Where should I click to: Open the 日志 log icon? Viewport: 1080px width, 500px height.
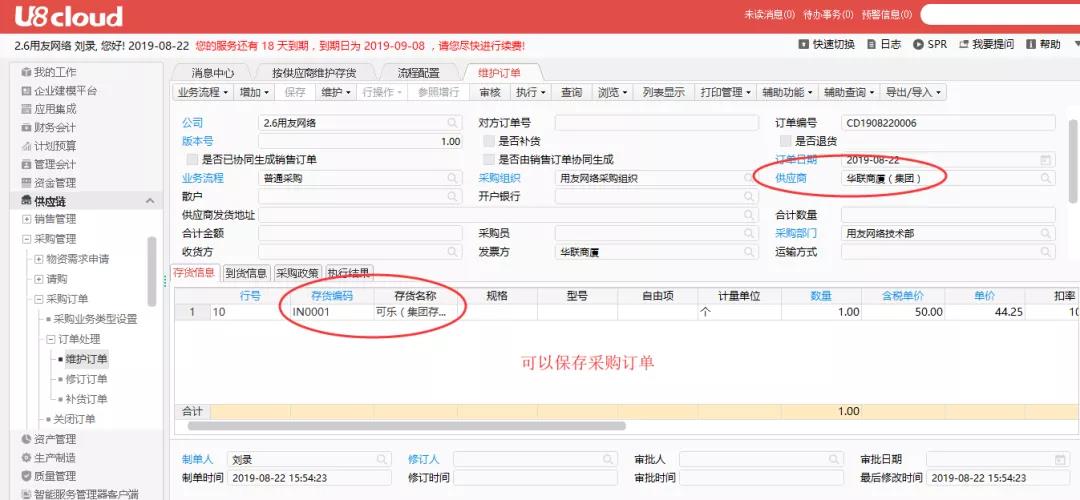(871, 45)
